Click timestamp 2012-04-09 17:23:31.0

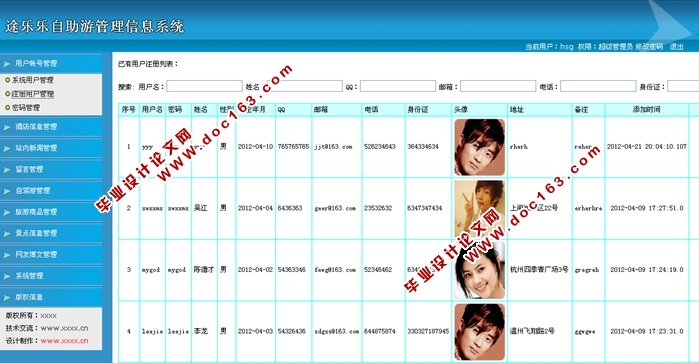tap(647, 331)
